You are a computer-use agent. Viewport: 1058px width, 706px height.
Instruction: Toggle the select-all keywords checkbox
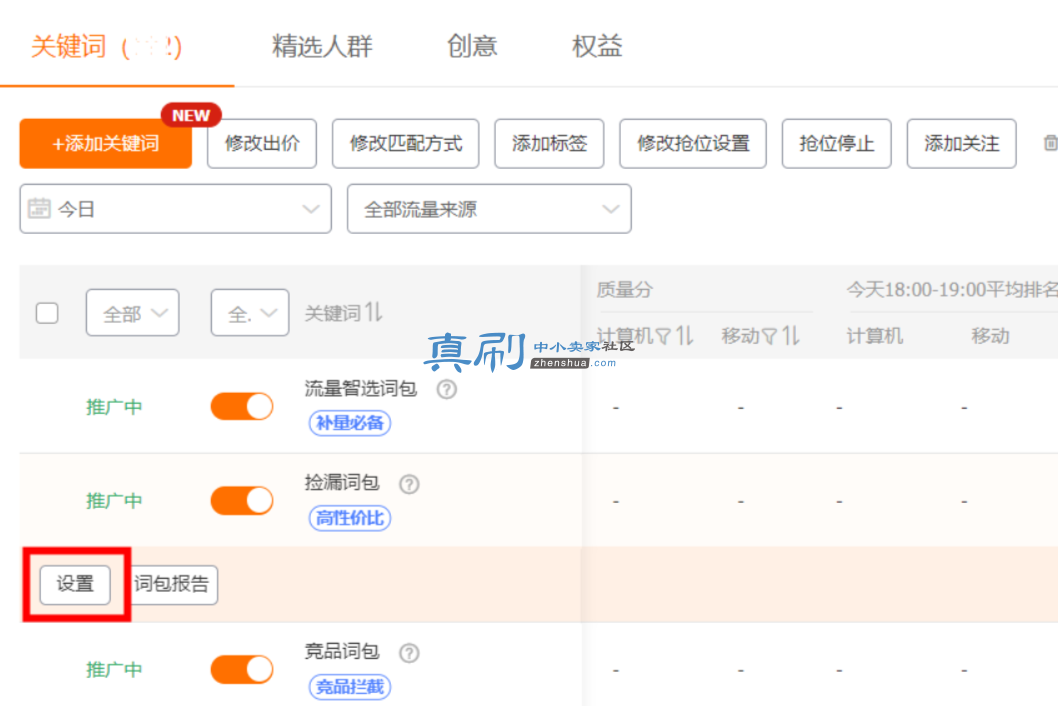[x=47, y=313]
